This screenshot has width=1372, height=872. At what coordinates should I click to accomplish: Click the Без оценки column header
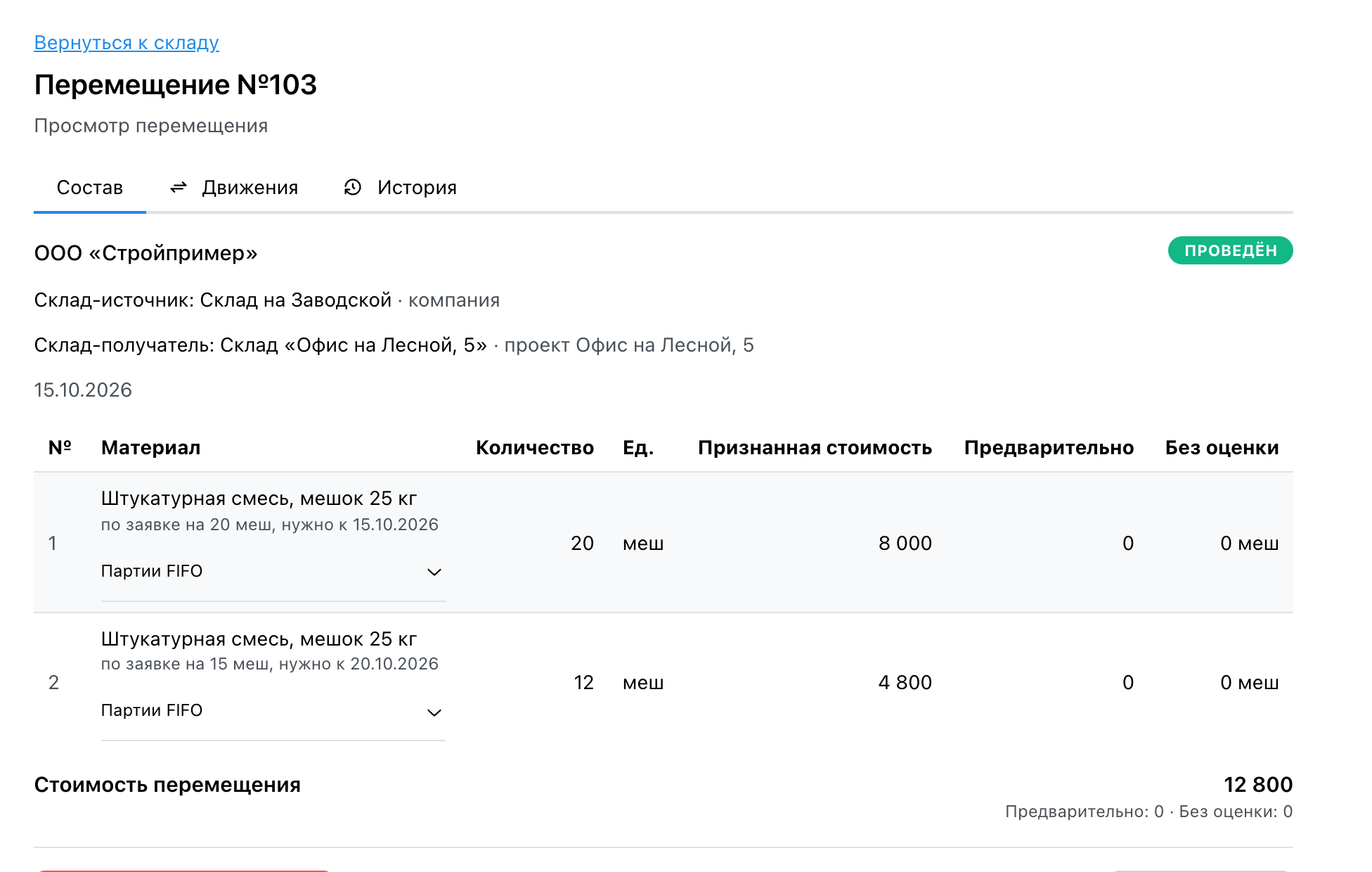point(1222,448)
